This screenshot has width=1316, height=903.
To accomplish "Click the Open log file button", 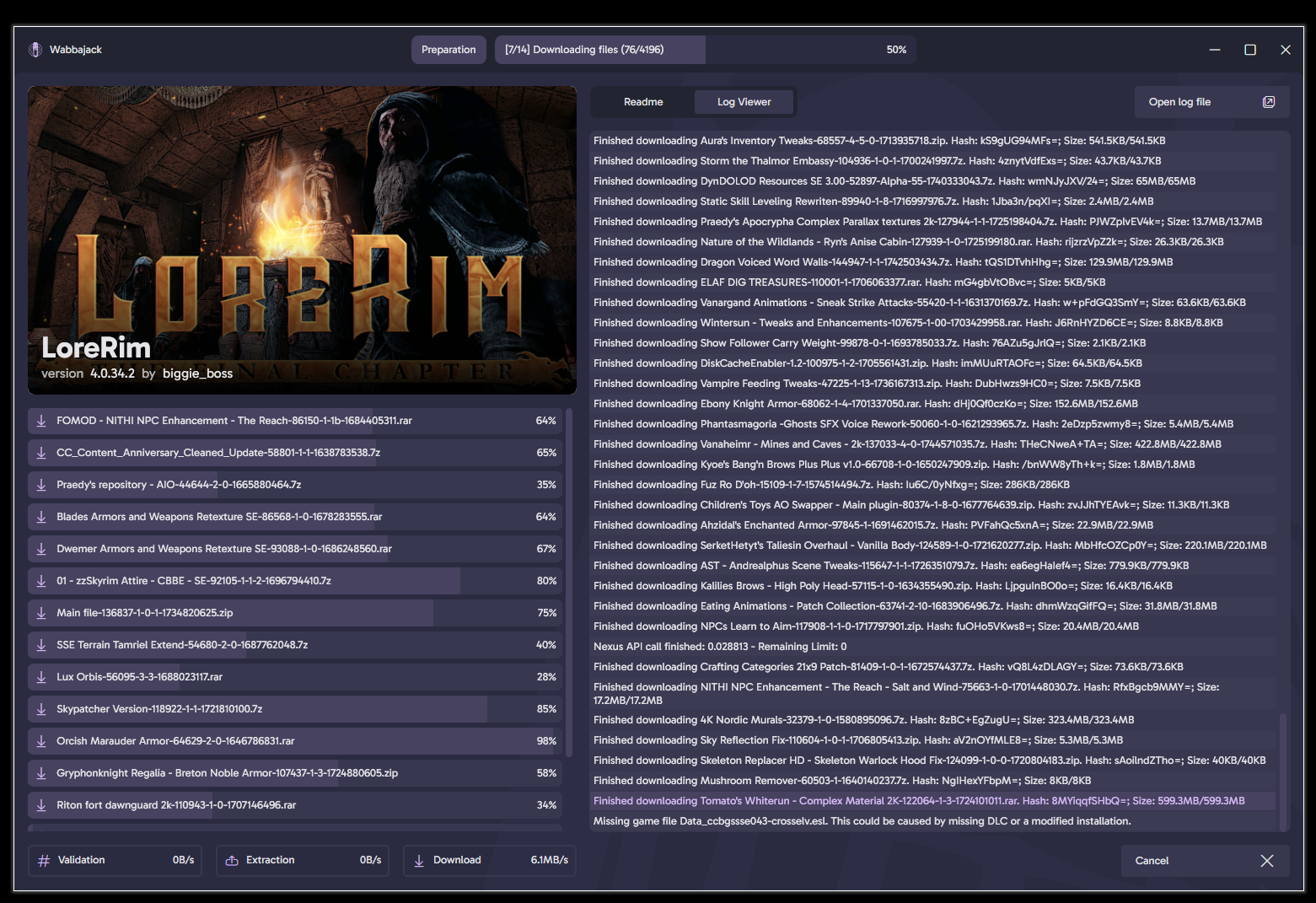I will (1211, 102).
